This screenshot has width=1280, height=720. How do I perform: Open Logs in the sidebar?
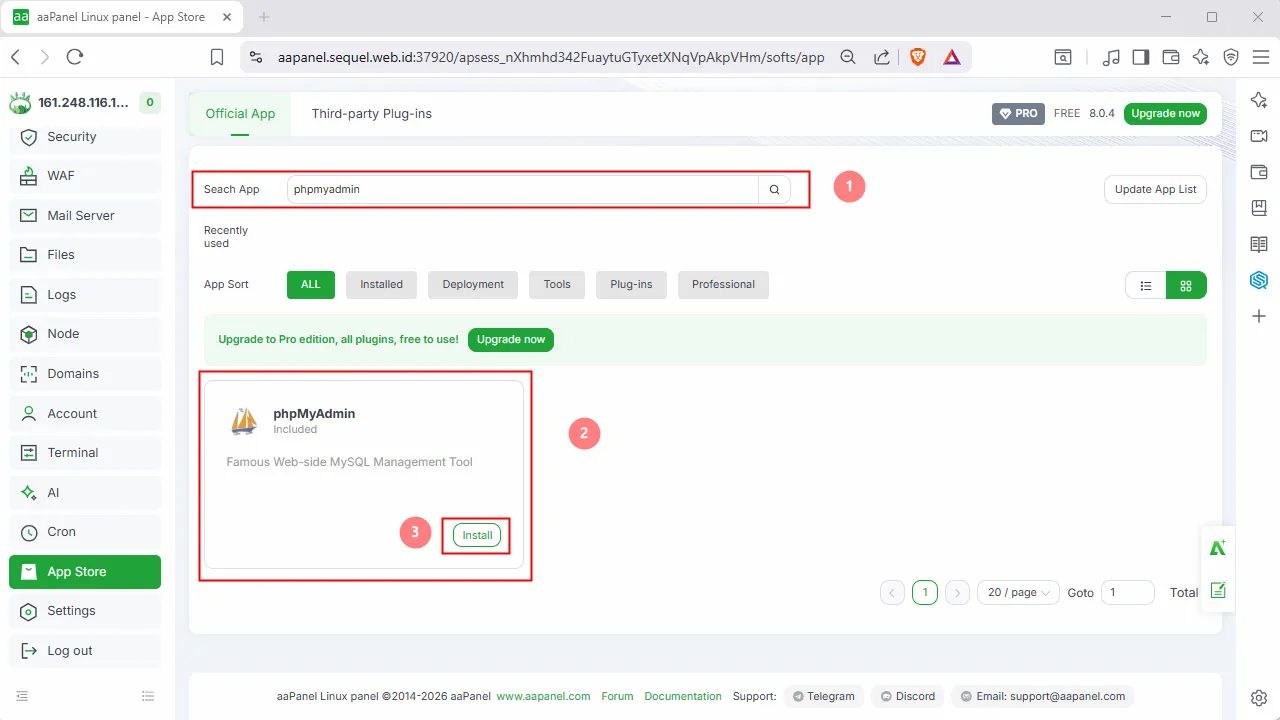(x=85, y=295)
